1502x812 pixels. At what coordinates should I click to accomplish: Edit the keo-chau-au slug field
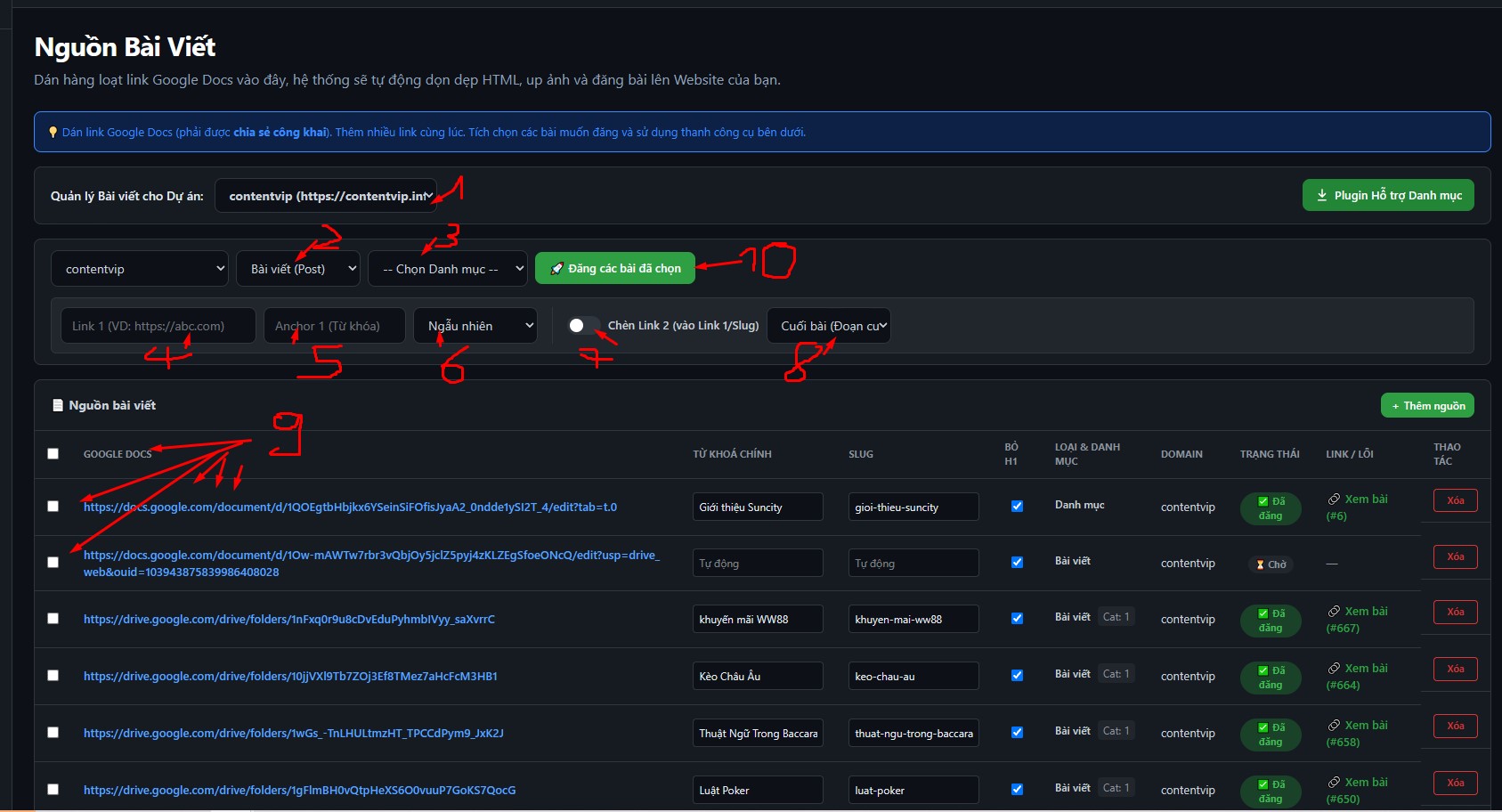coord(913,676)
